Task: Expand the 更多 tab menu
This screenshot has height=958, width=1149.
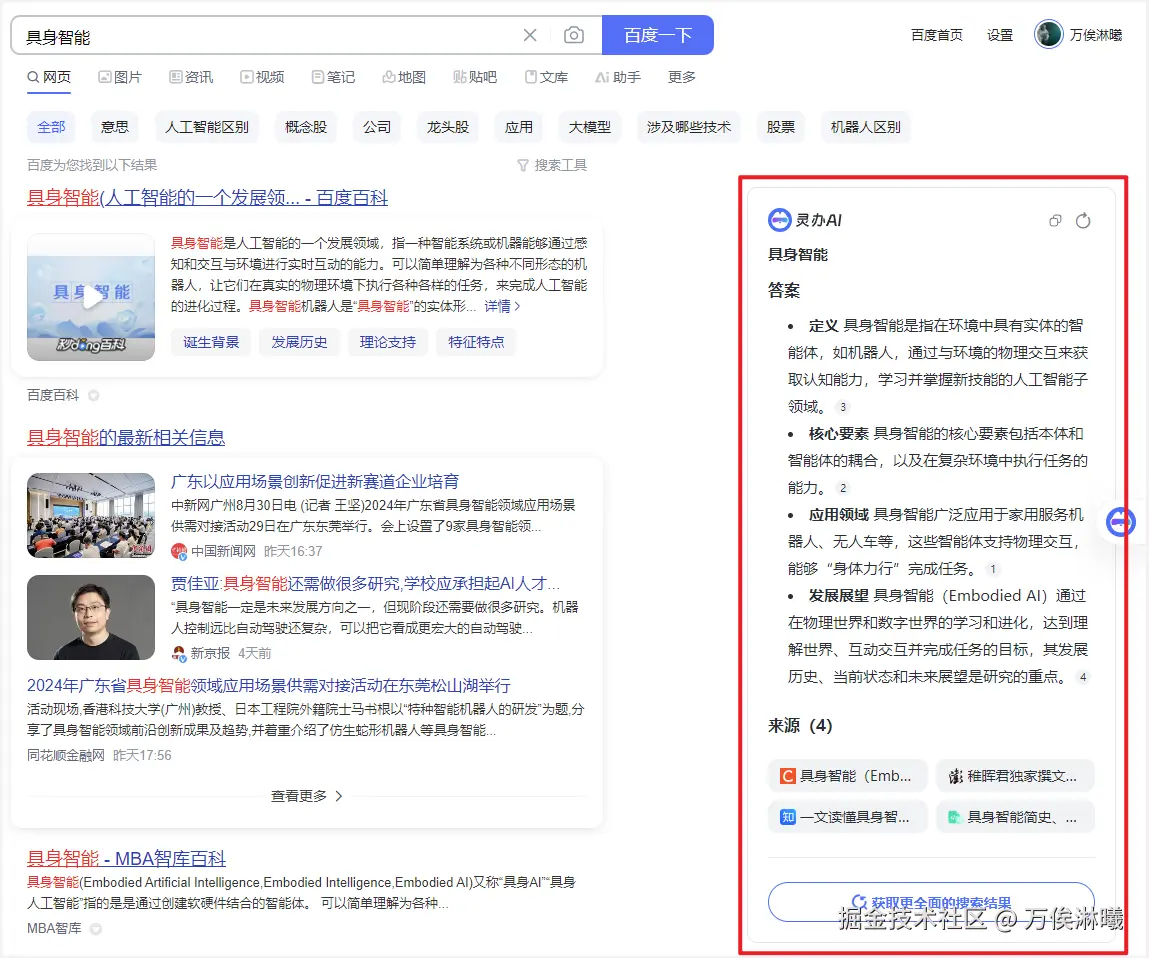Action: pos(680,76)
